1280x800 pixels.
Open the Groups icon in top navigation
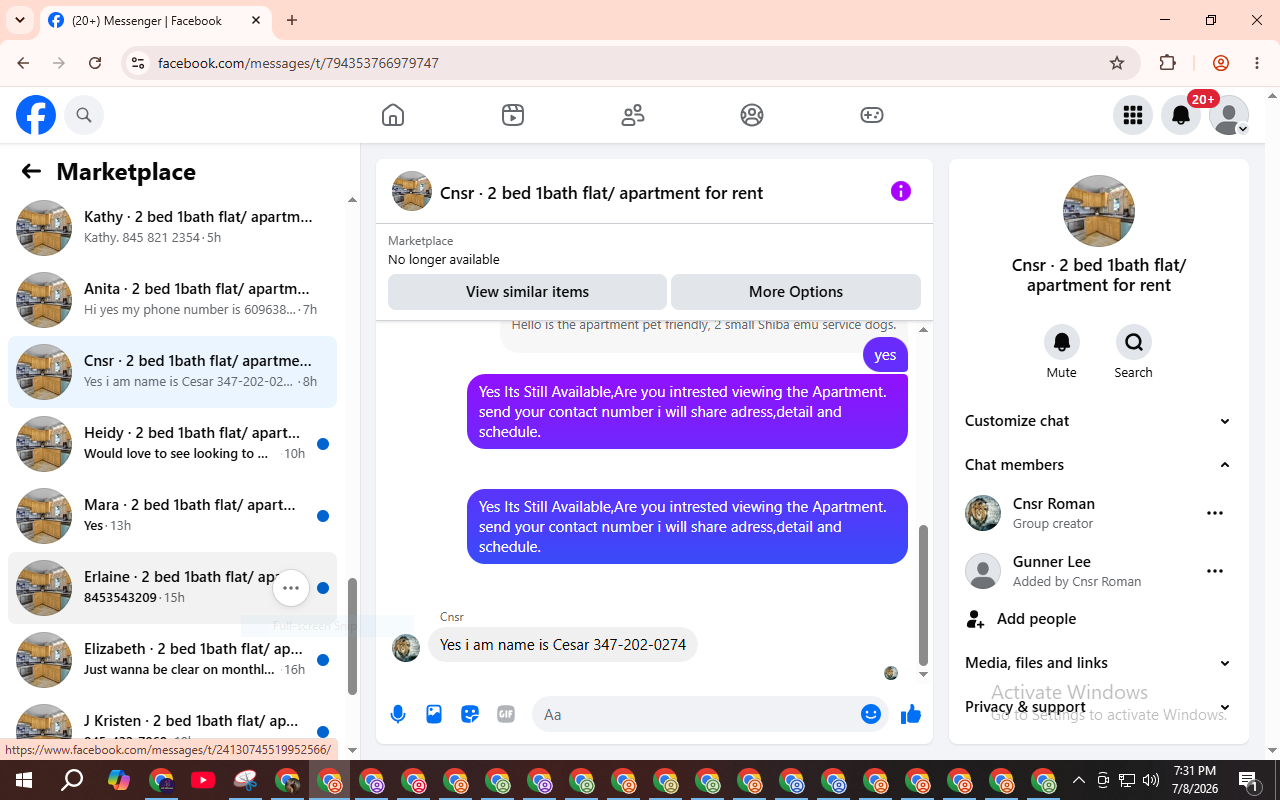(x=752, y=115)
